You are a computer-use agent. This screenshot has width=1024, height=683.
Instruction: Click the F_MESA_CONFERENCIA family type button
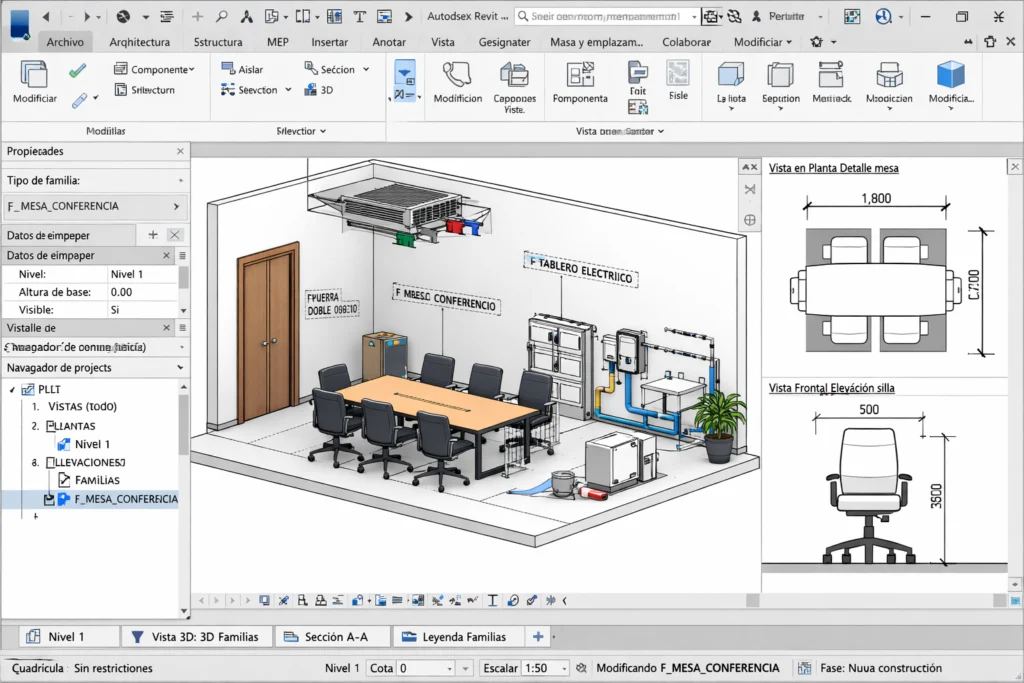point(95,207)
